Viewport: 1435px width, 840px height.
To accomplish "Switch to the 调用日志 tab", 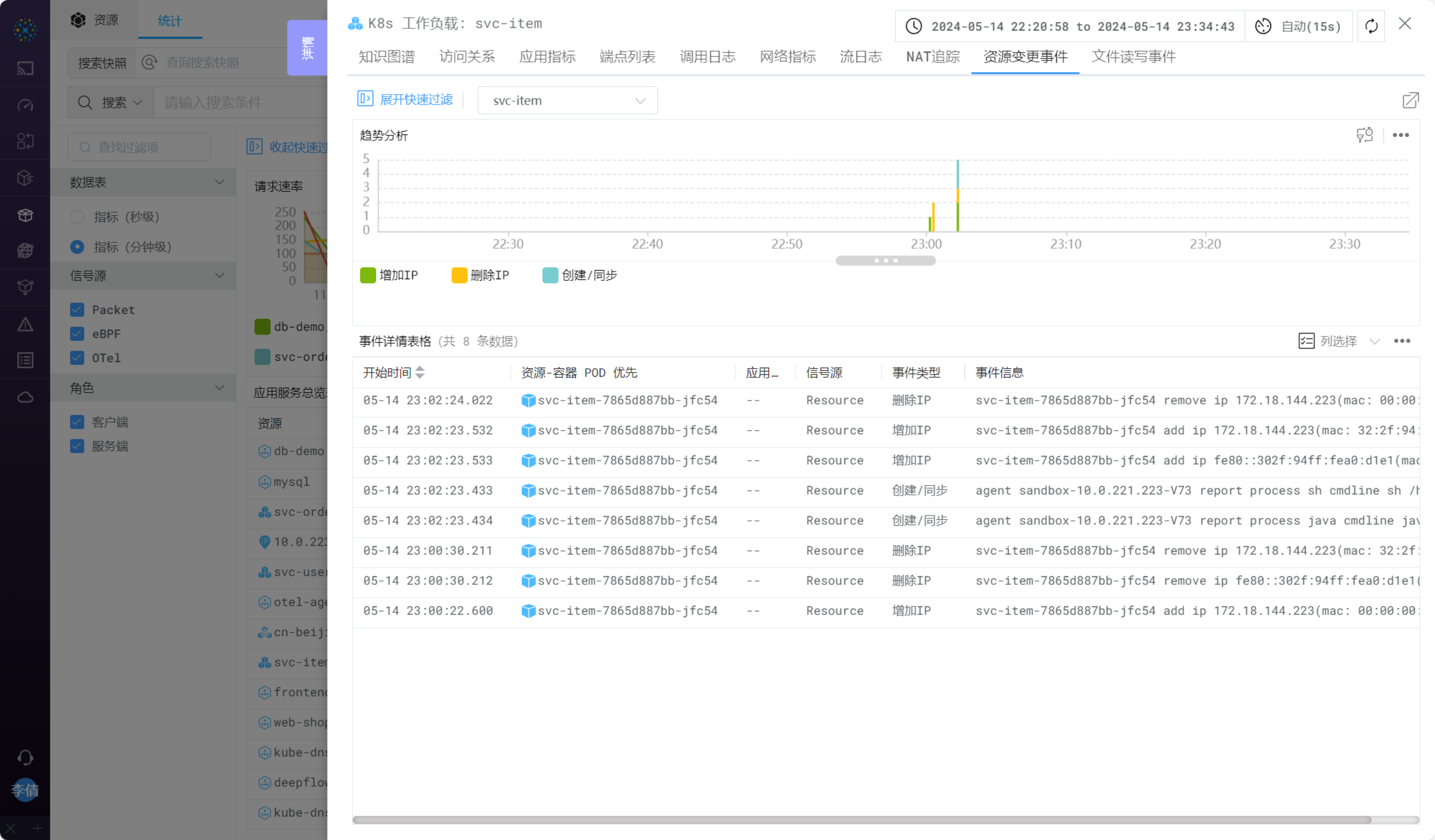I will tap(707, 56).
